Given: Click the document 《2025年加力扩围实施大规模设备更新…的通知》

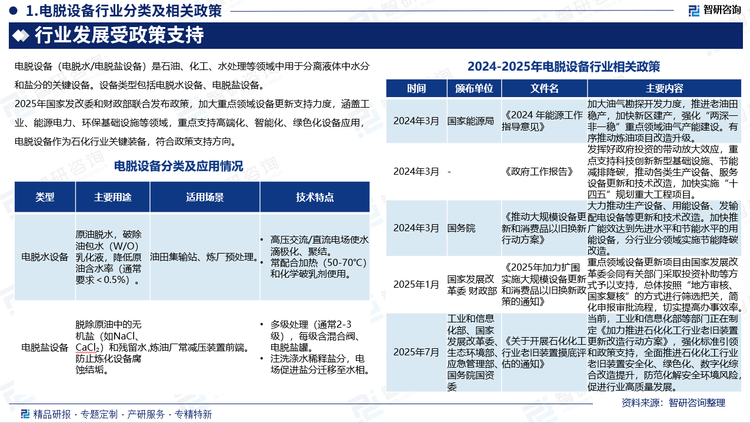Looking at the screenshot, I should (x=544, y=285).
